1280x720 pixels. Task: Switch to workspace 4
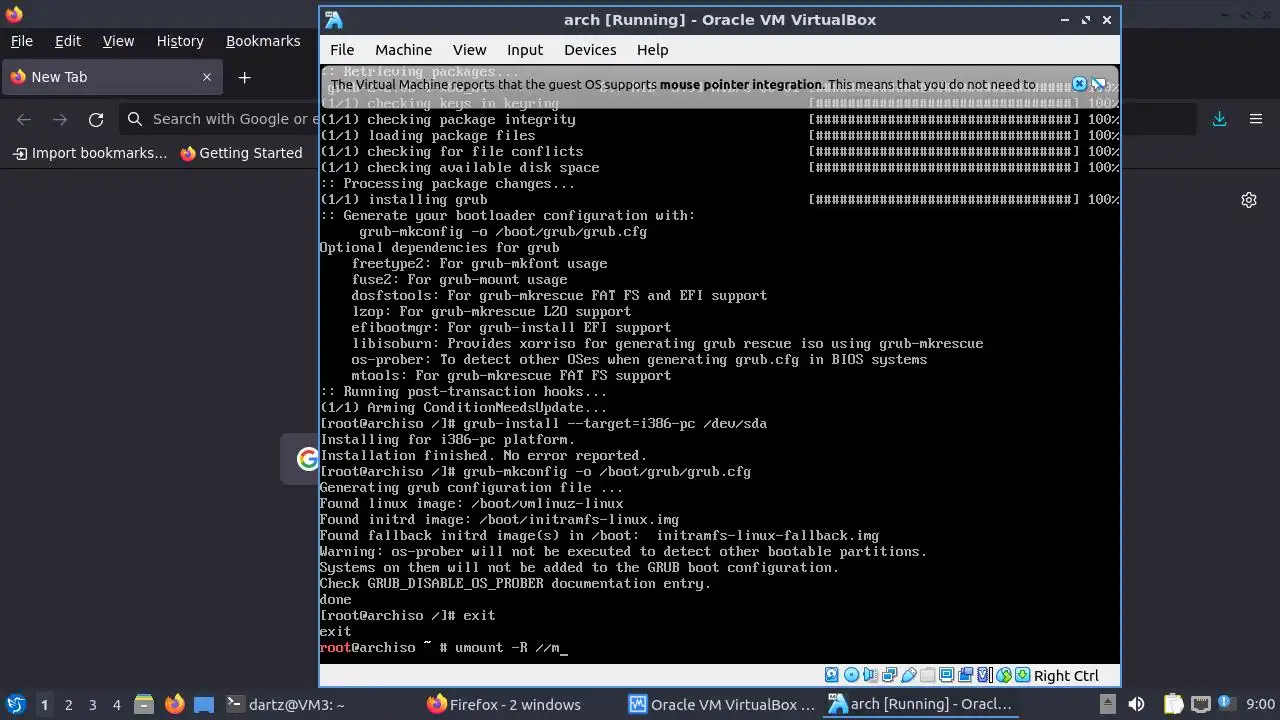[116, 705]
